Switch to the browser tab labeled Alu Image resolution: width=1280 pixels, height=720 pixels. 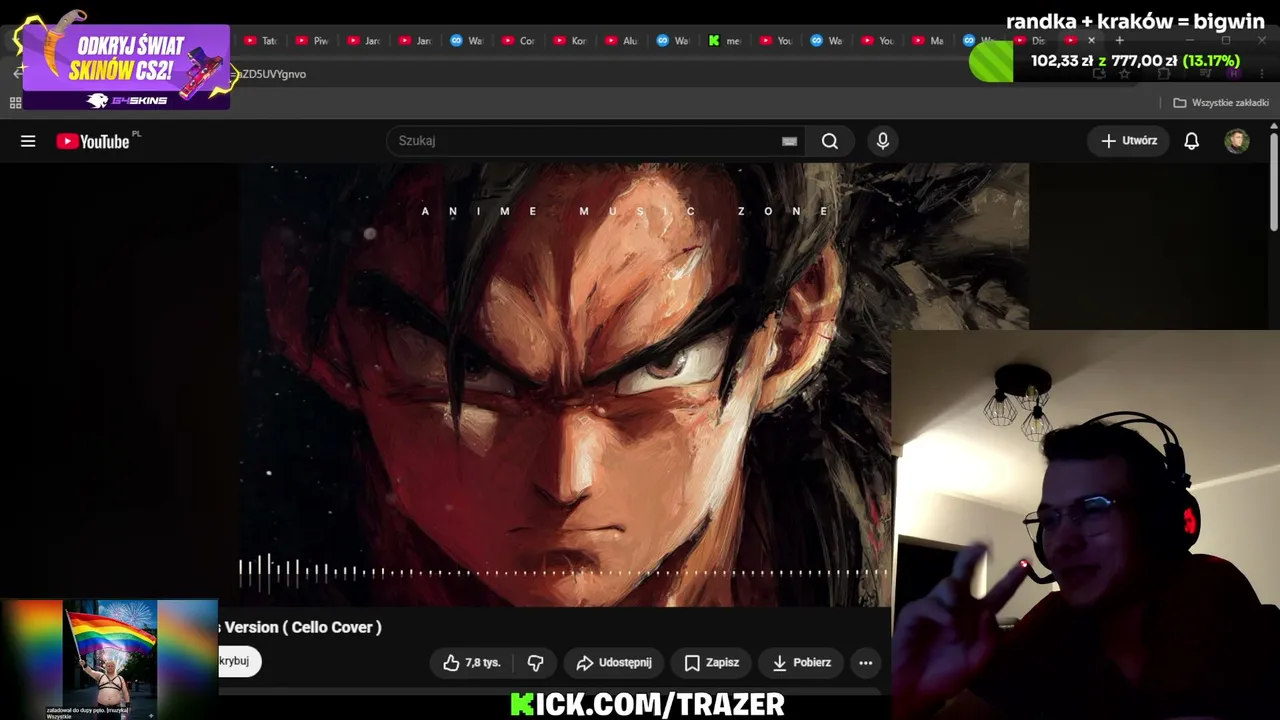(x=622, y=40)
